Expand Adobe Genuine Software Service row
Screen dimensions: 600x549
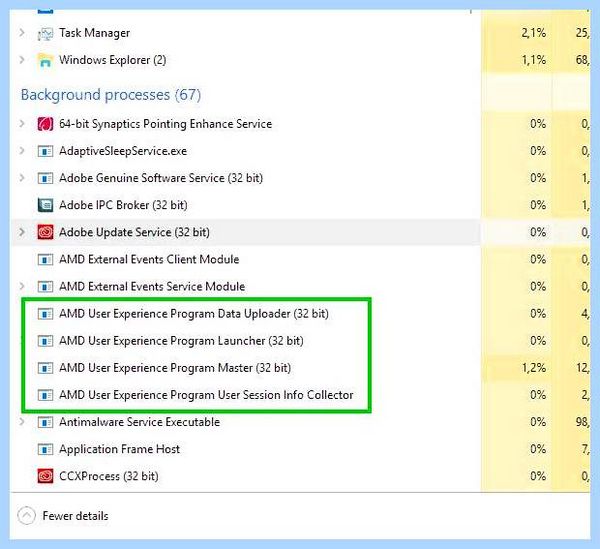22,178
